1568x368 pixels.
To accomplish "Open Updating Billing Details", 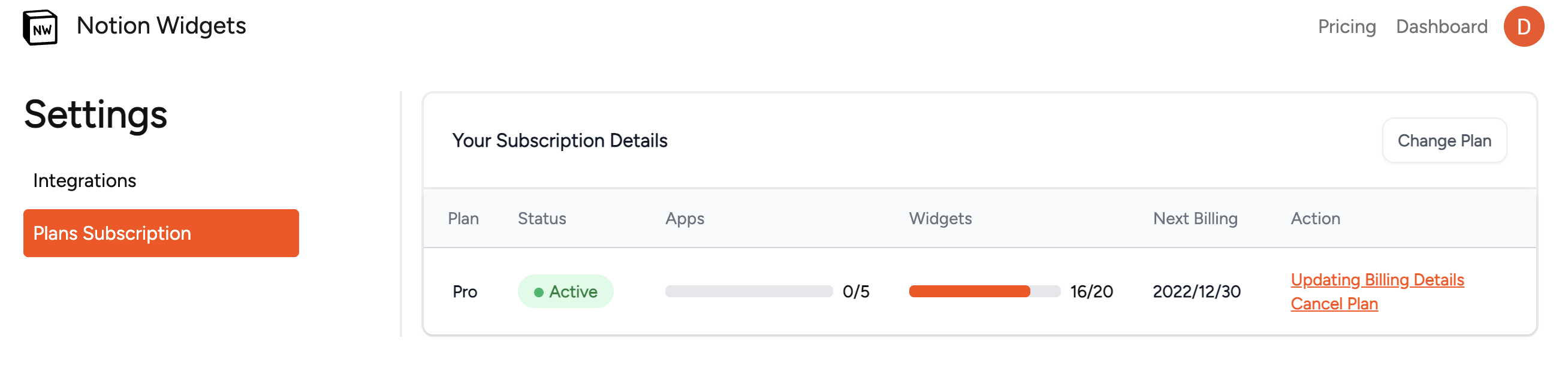I will coord(1377,279).
